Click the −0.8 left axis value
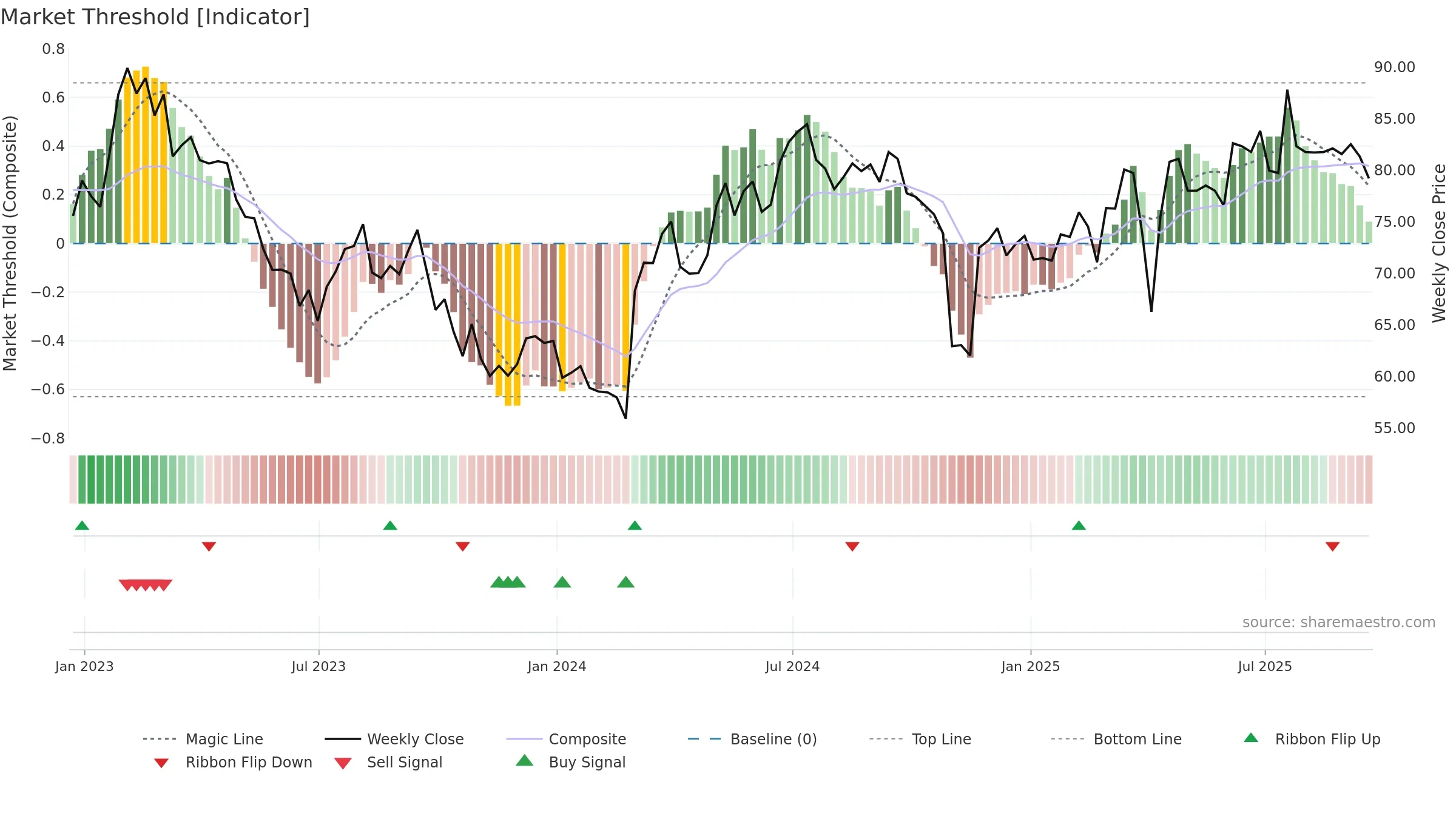Screen dimensions: 1456x819 (48, 439)
